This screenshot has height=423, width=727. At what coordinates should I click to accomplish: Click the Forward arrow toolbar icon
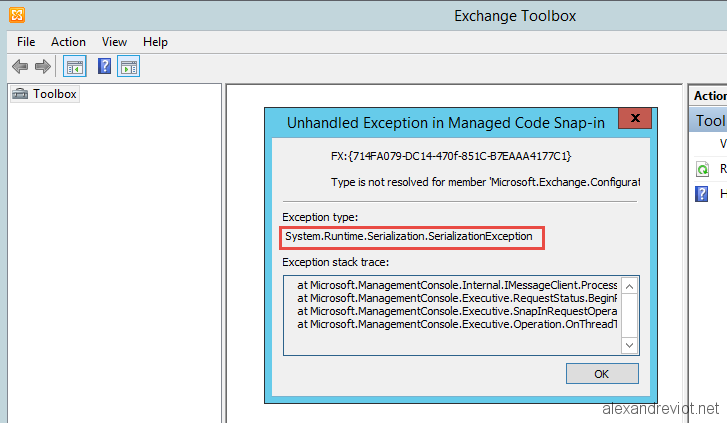43,67
